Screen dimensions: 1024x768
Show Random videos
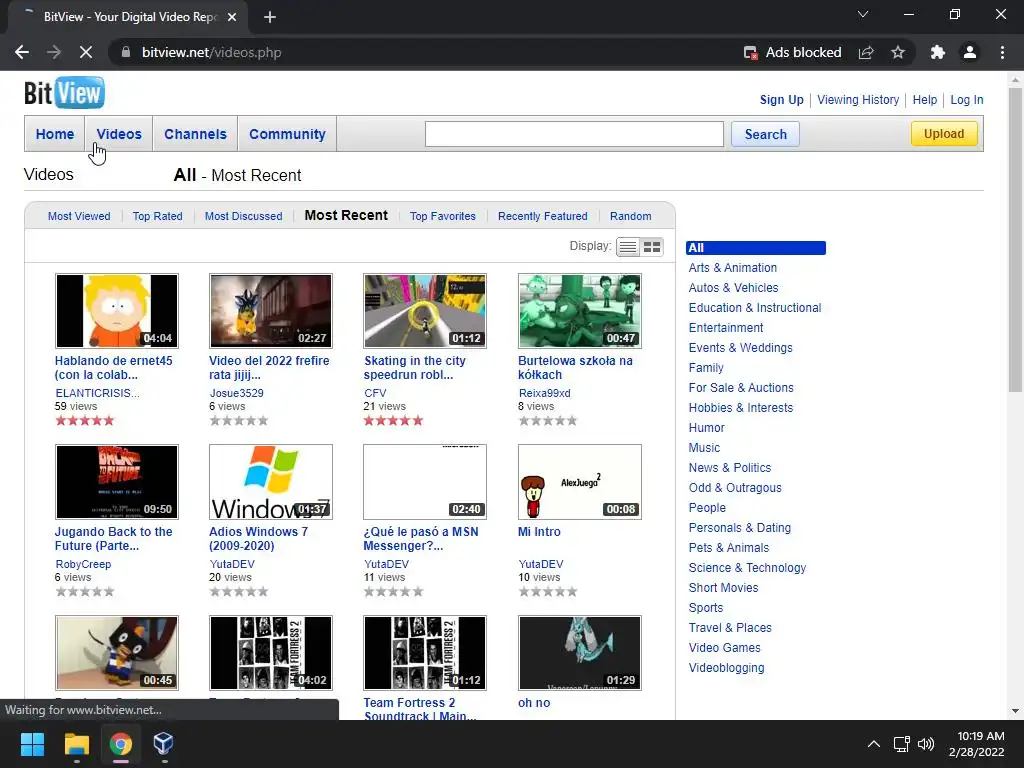pos(631,216)
